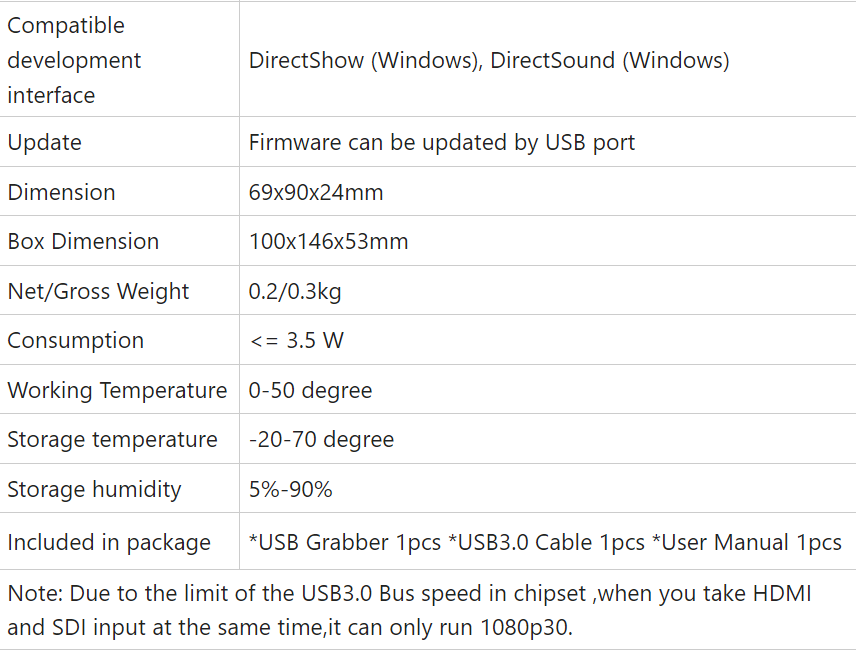Click the 'Consumption' row label
The width and height of the screenshot is (856, 652).
[76, 340]
